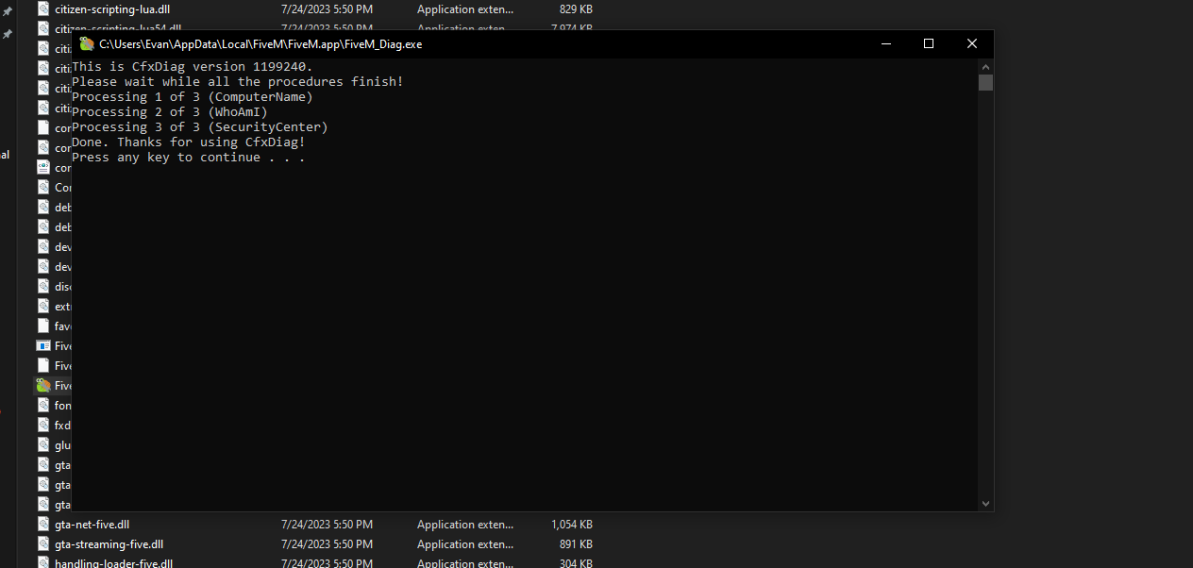The image size is (1193, 568).
Task: Select the gta-net-five.dll file icon
Action: click(43, 524)
